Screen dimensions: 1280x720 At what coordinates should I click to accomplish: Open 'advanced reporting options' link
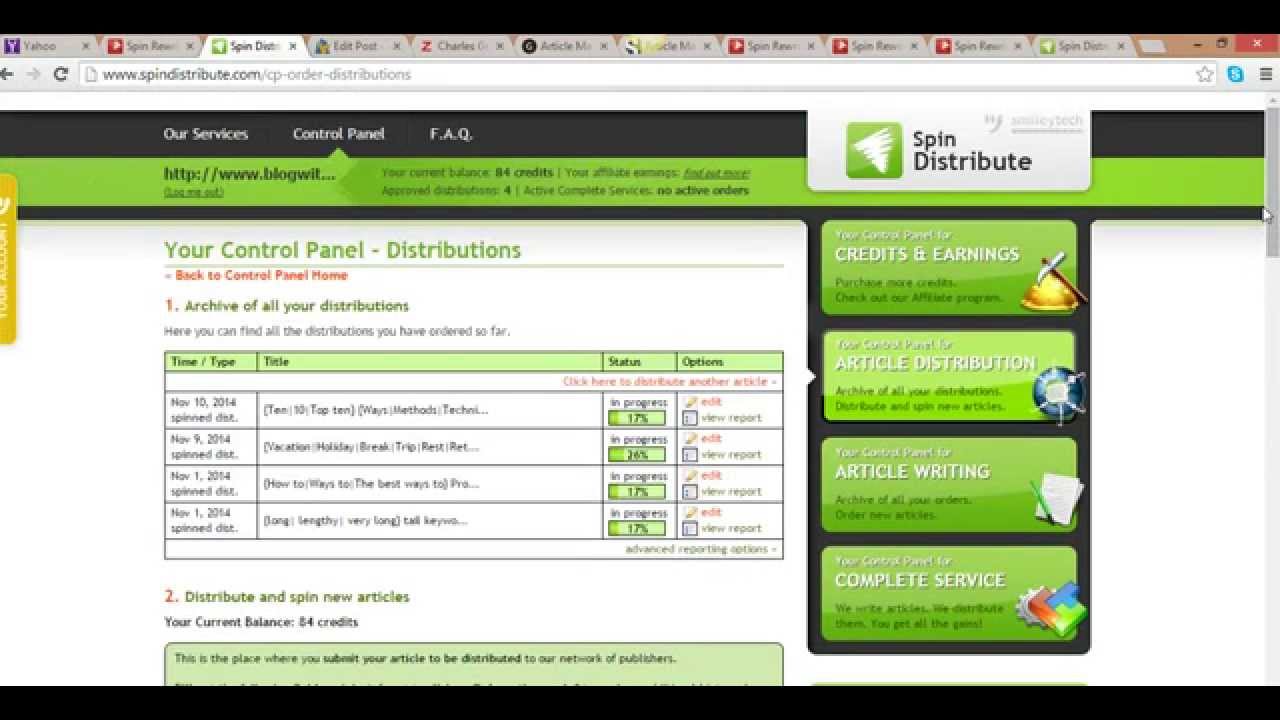(701, 549)
